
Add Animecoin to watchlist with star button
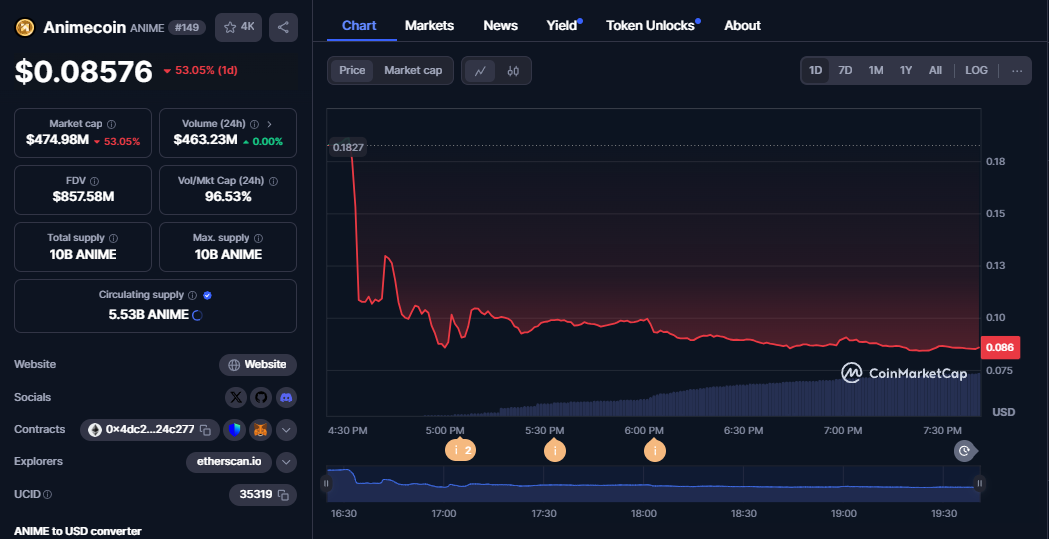[238, 28]
